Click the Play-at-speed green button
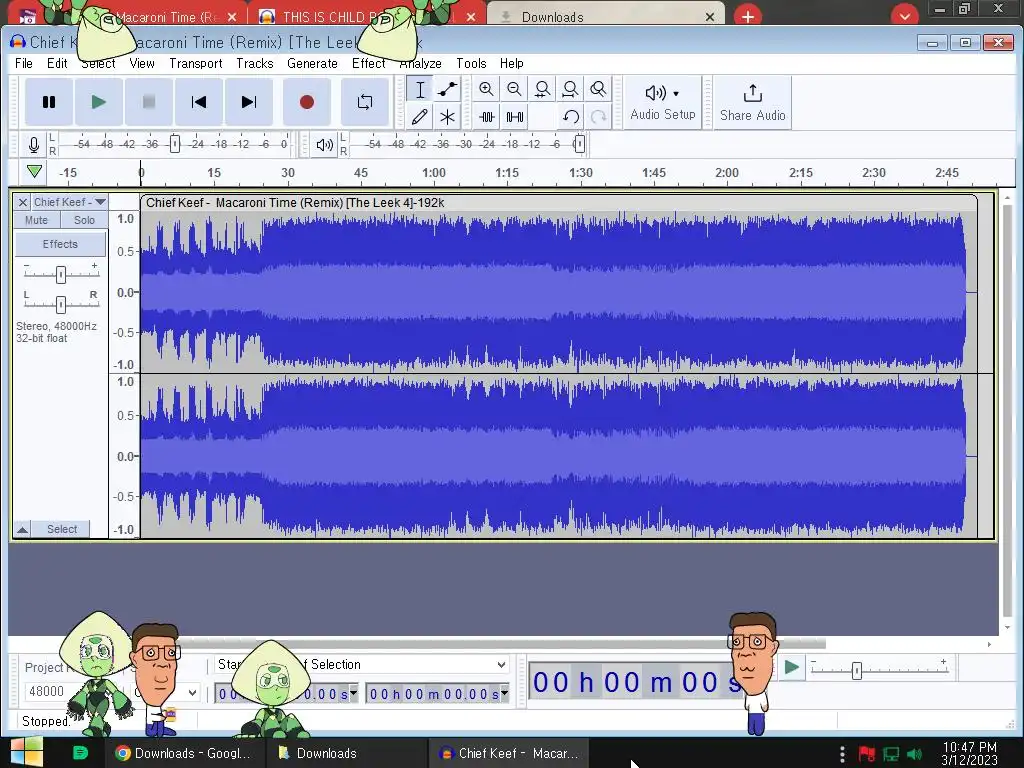Viewport: 1024px width, 768px height. tap(792, 667)
